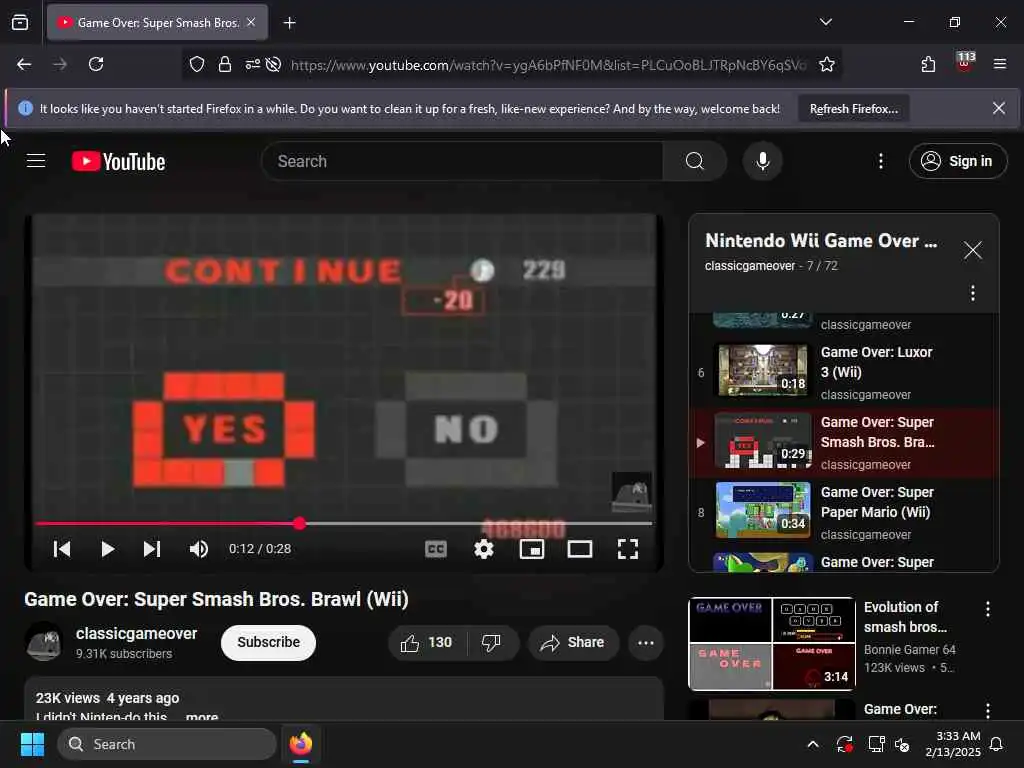Open the taskbar clock and date
Image resolution: width=1024 pixels, height=768 pixels.
pos(952,744)
